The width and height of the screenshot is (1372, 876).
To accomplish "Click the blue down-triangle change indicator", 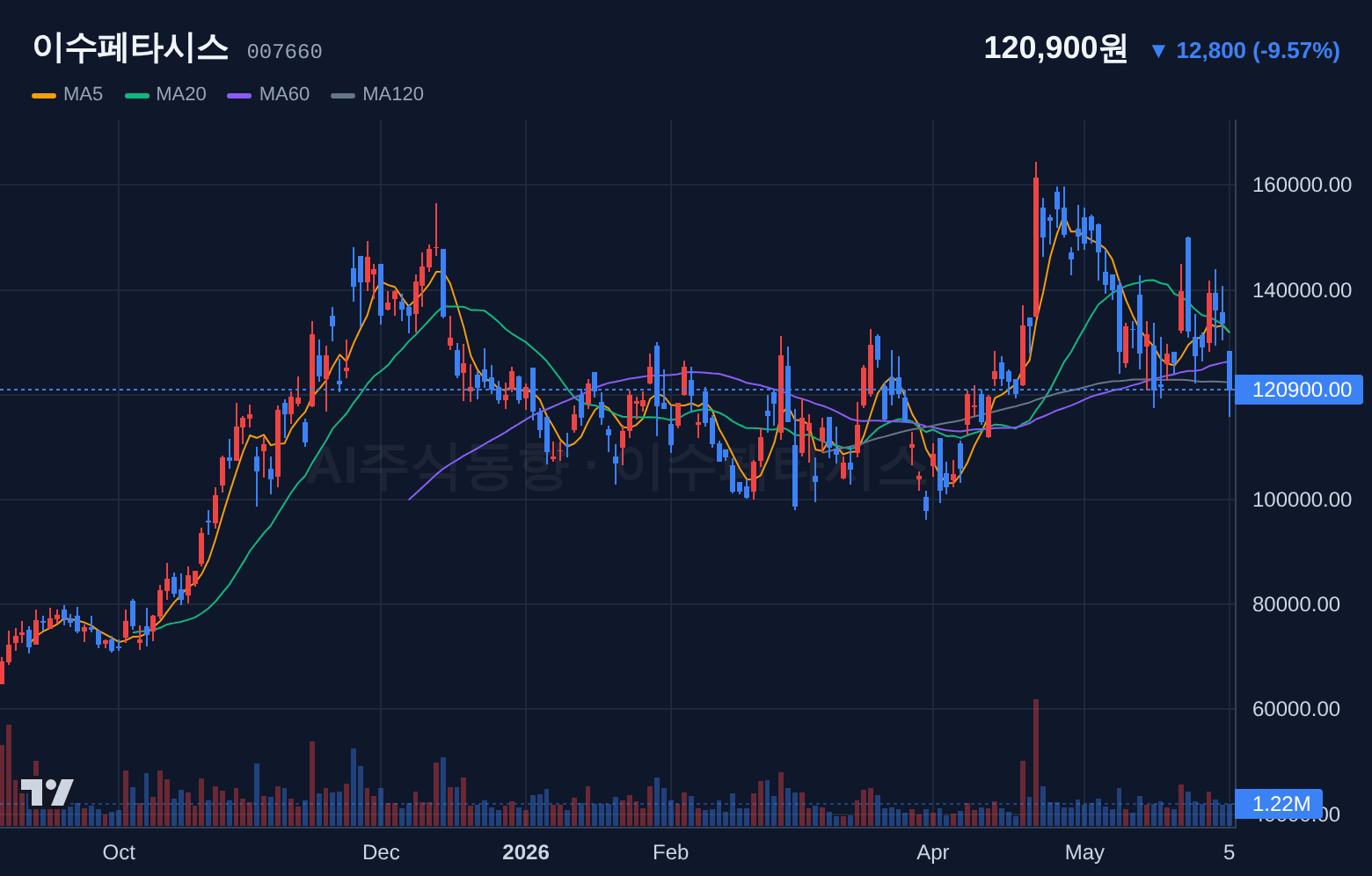I will pos(1158,51).
